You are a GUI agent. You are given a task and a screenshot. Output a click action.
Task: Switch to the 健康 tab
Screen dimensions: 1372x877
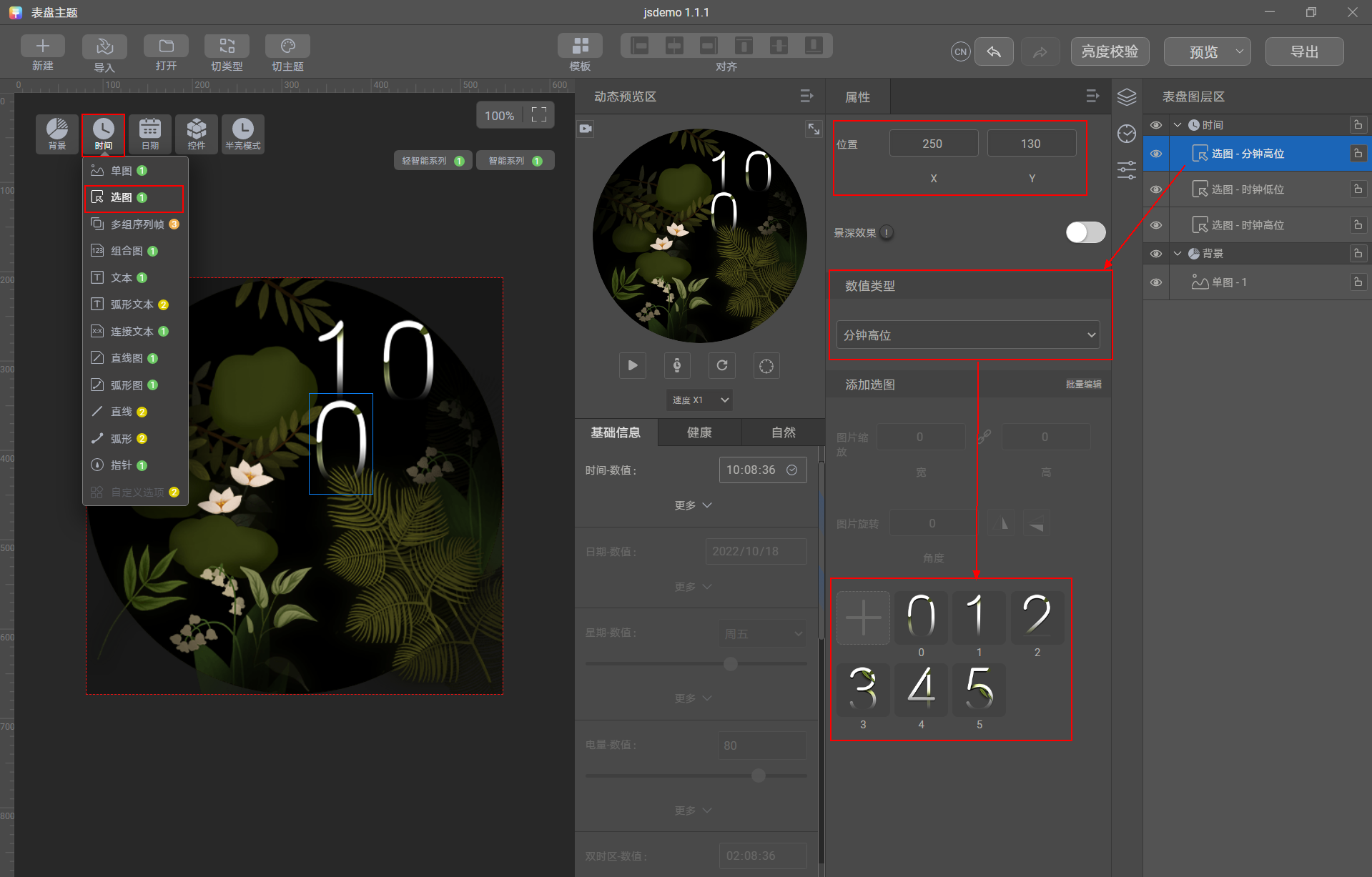coord(699,432)
